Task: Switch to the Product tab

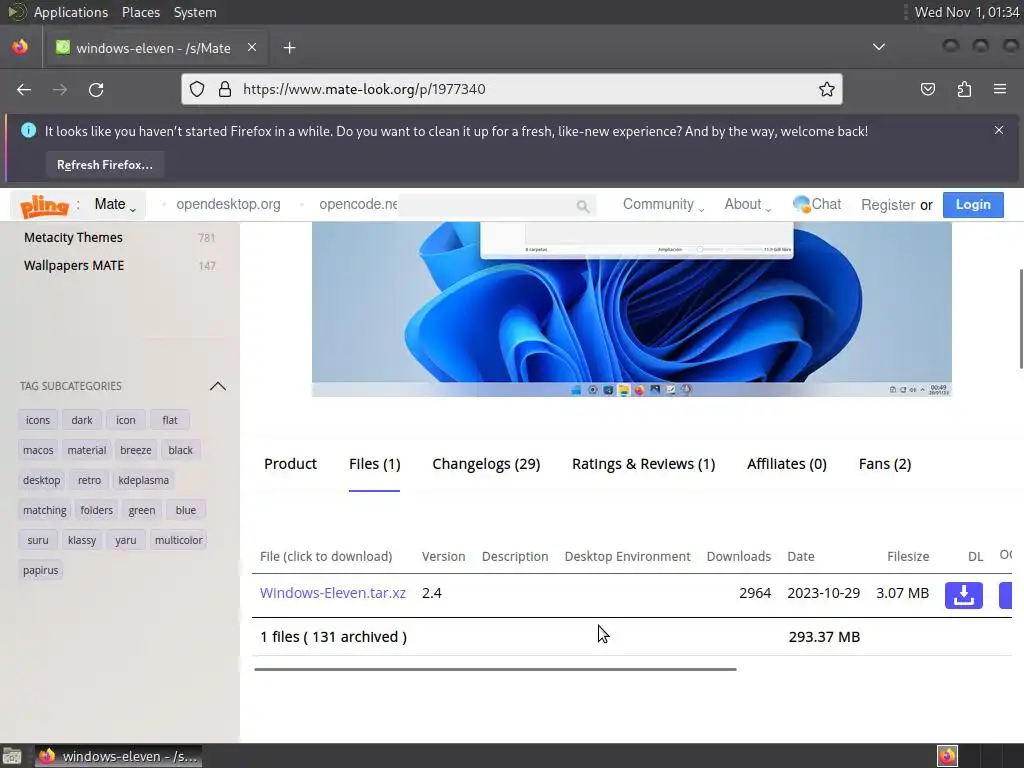Action: click(x=290, y=464)
